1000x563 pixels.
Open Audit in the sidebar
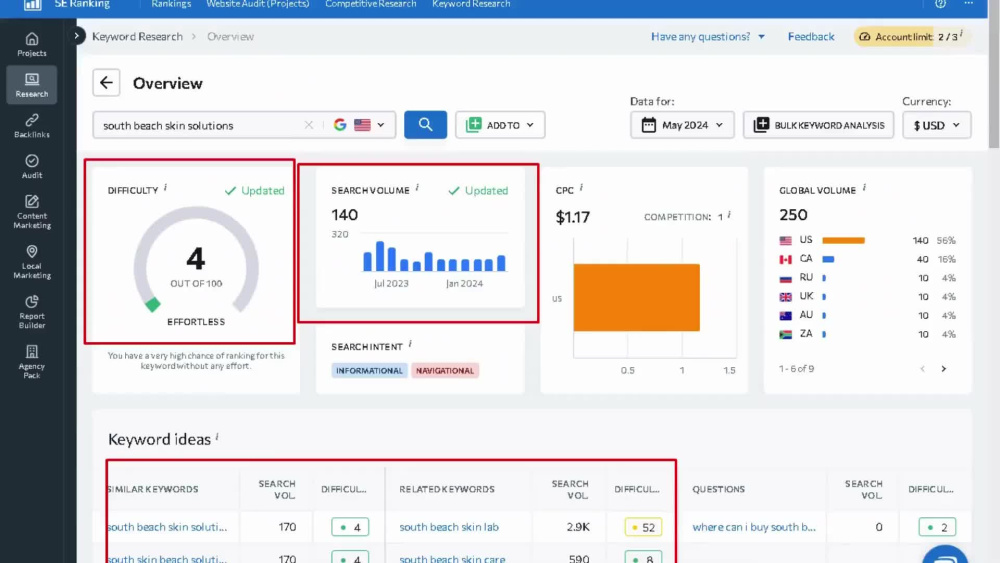[x=32, y=166]
